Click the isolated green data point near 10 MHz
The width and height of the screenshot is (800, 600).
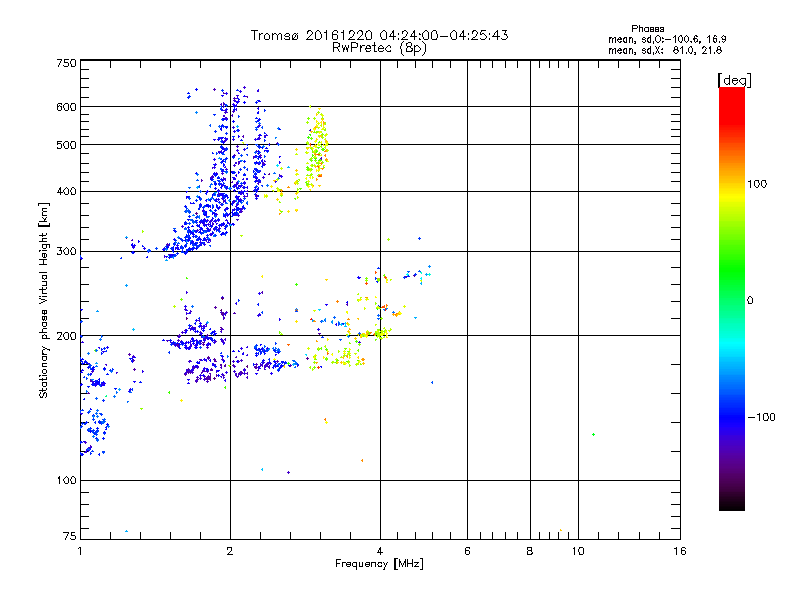(593, 435)
